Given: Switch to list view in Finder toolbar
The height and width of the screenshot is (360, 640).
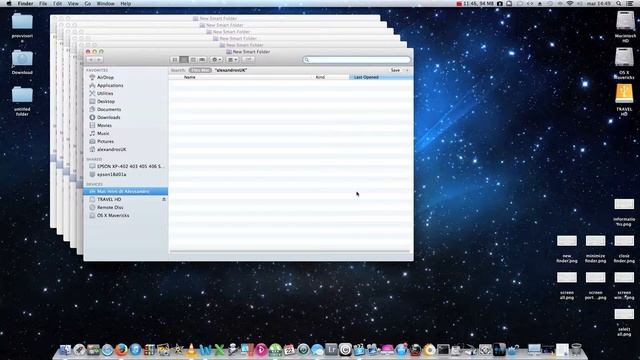Looking at the screenshot, I should coord(184,60).
